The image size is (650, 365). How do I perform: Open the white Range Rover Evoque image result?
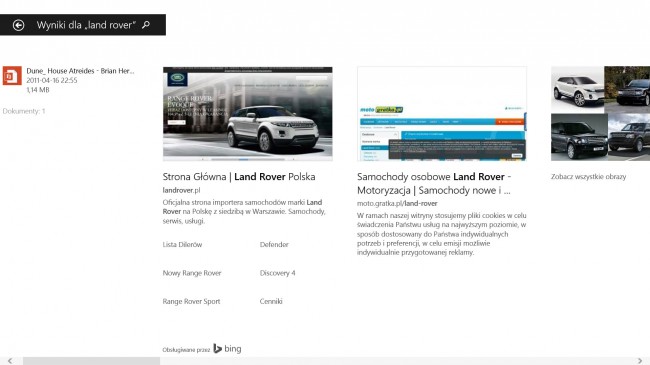point(577,89)
